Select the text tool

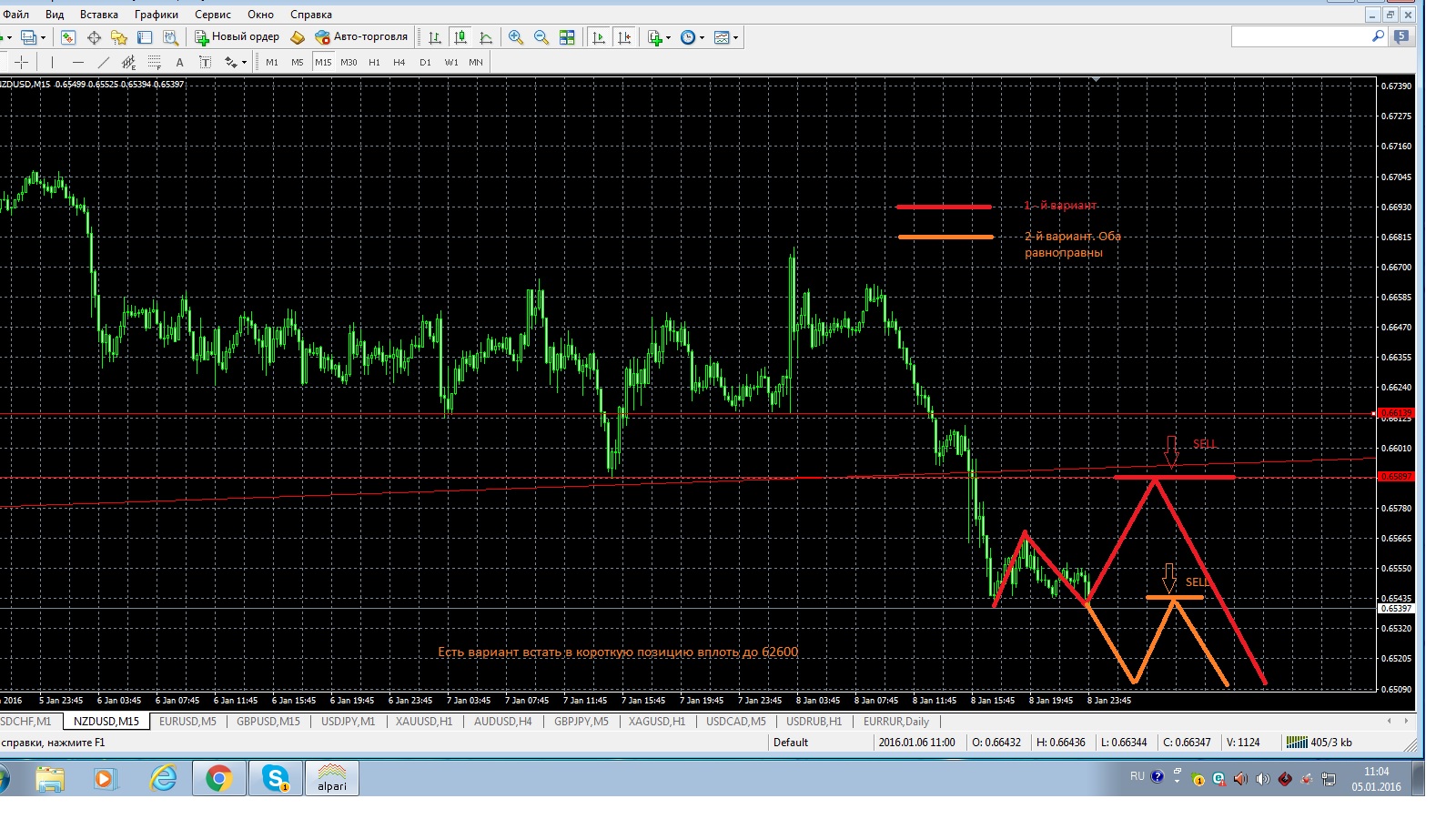179,62
